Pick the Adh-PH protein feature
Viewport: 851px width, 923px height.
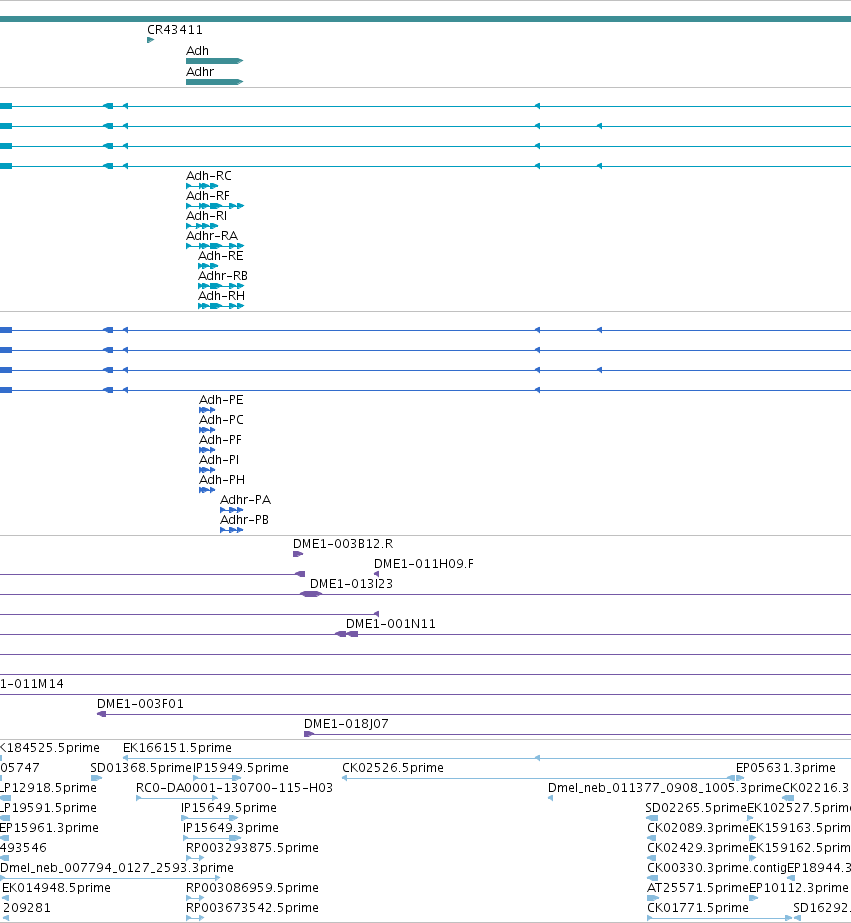[x=207, y=490]
